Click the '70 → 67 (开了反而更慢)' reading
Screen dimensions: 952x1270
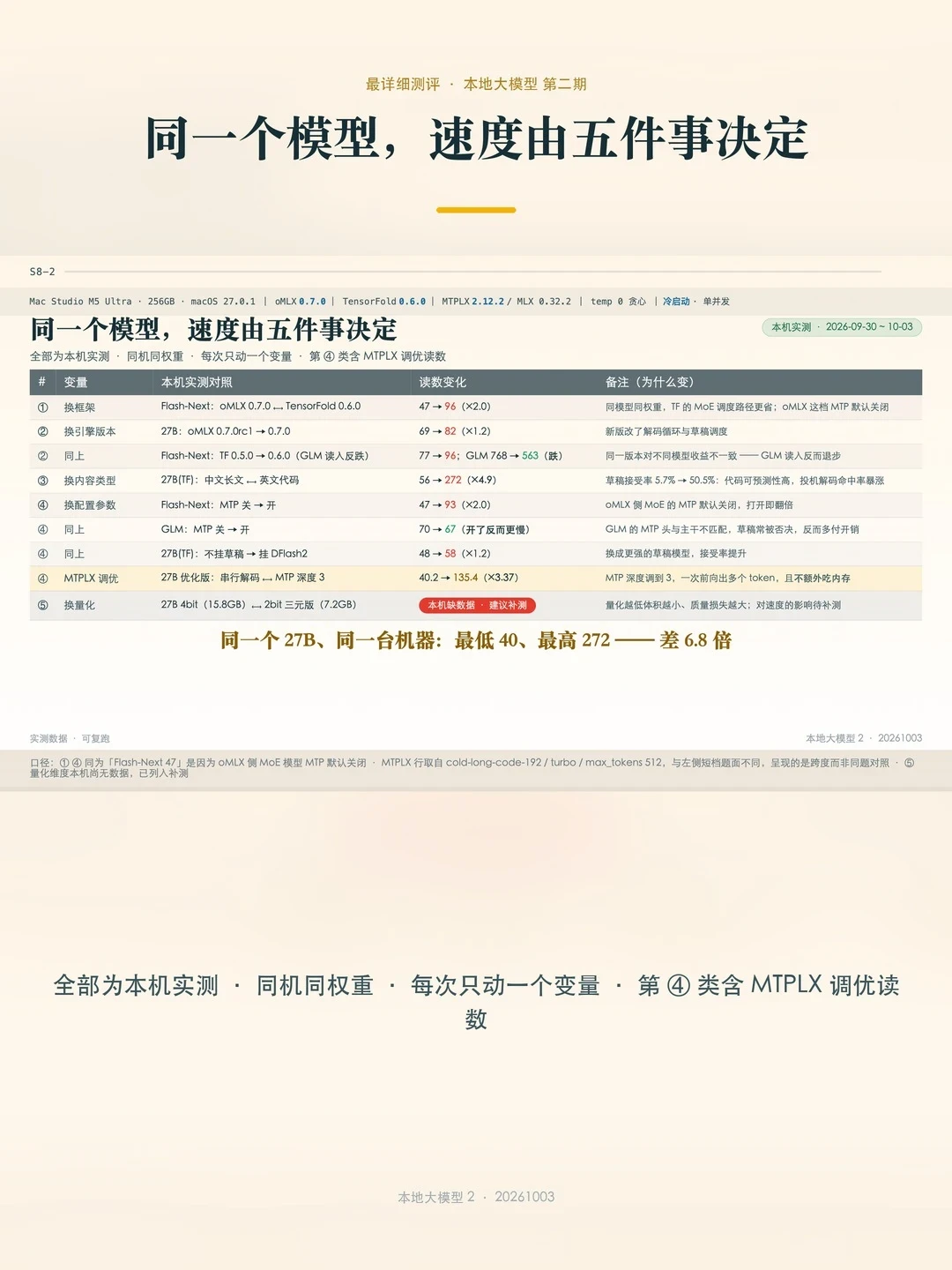[474, 530]
